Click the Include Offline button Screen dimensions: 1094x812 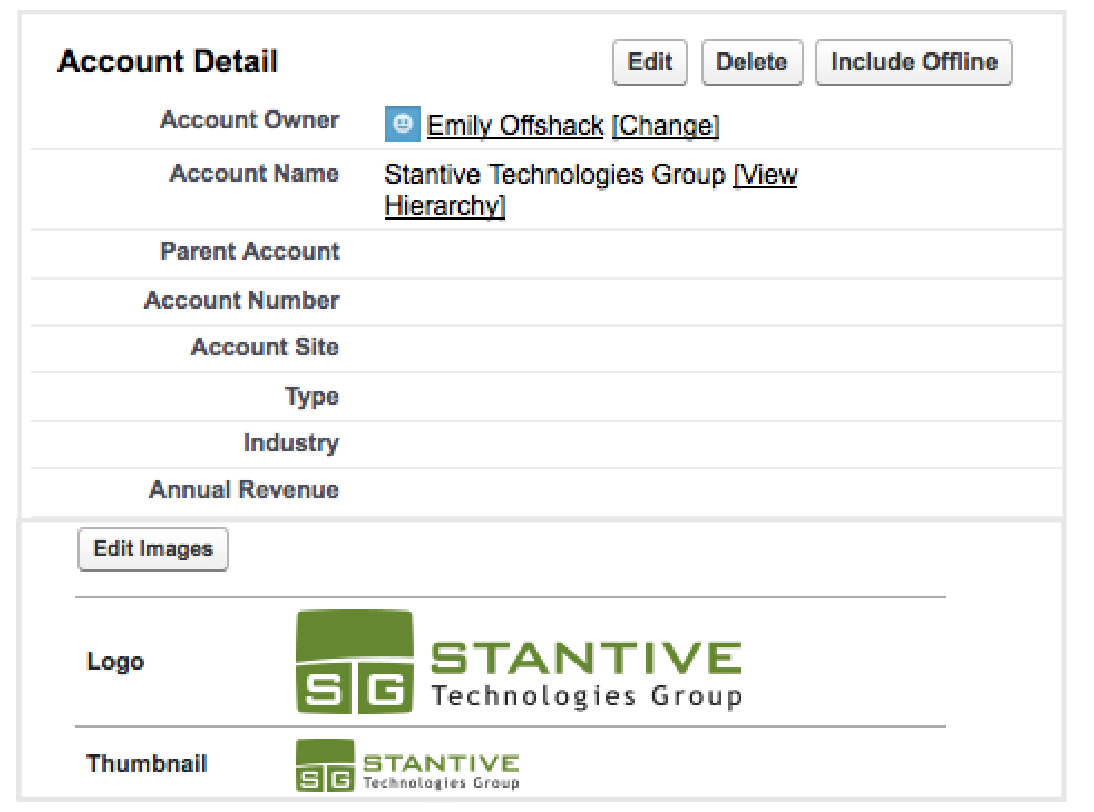pyautogui.click(x=914, y=63)
